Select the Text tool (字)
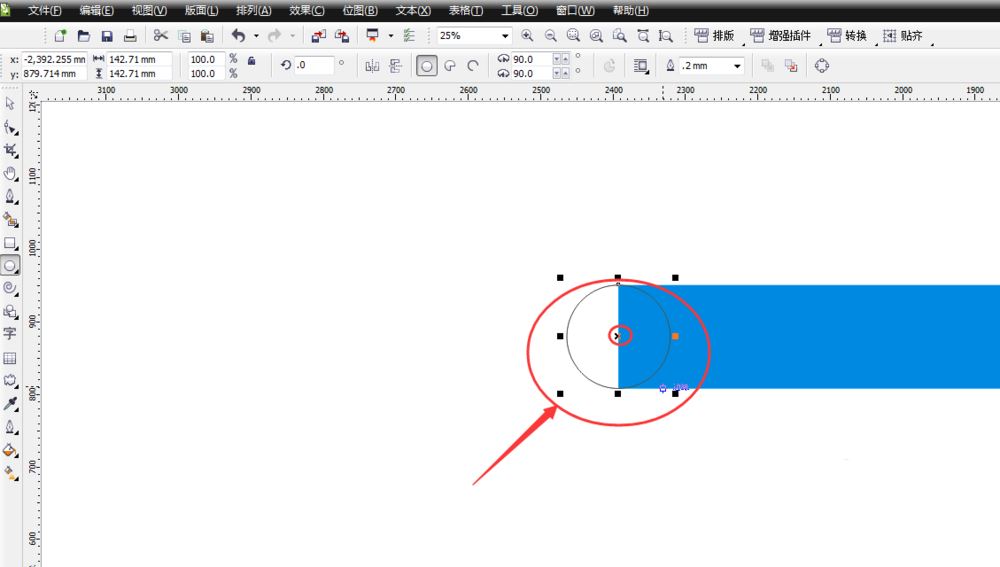1000x567 pixels. (x=10, y=334)
